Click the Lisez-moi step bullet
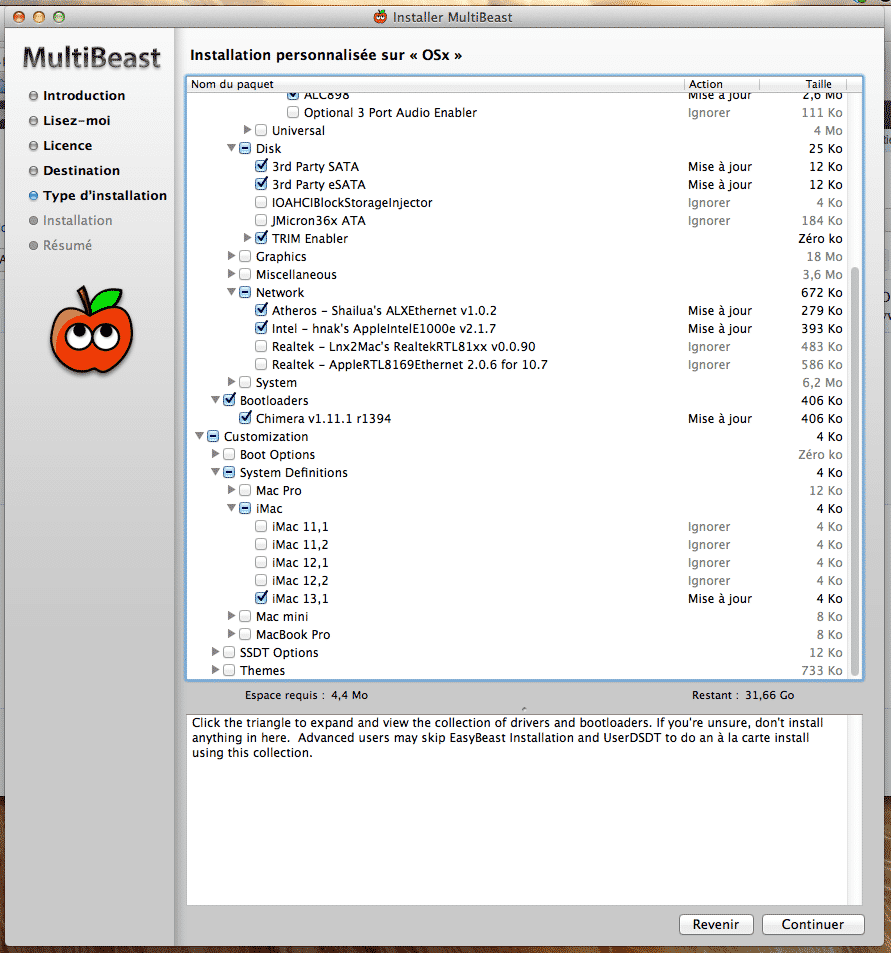 coord(33,121)
